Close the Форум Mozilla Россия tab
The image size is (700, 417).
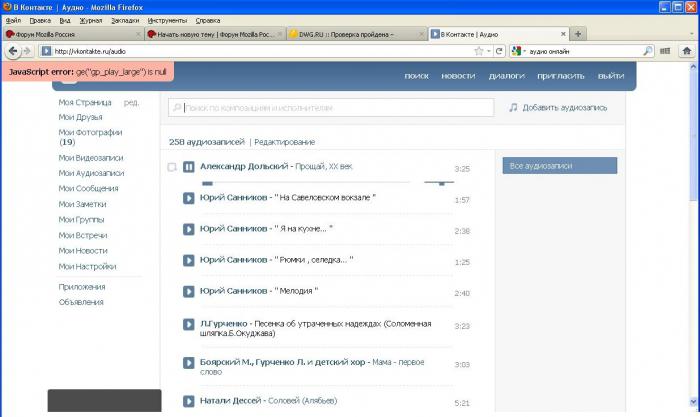coord(138,34)
